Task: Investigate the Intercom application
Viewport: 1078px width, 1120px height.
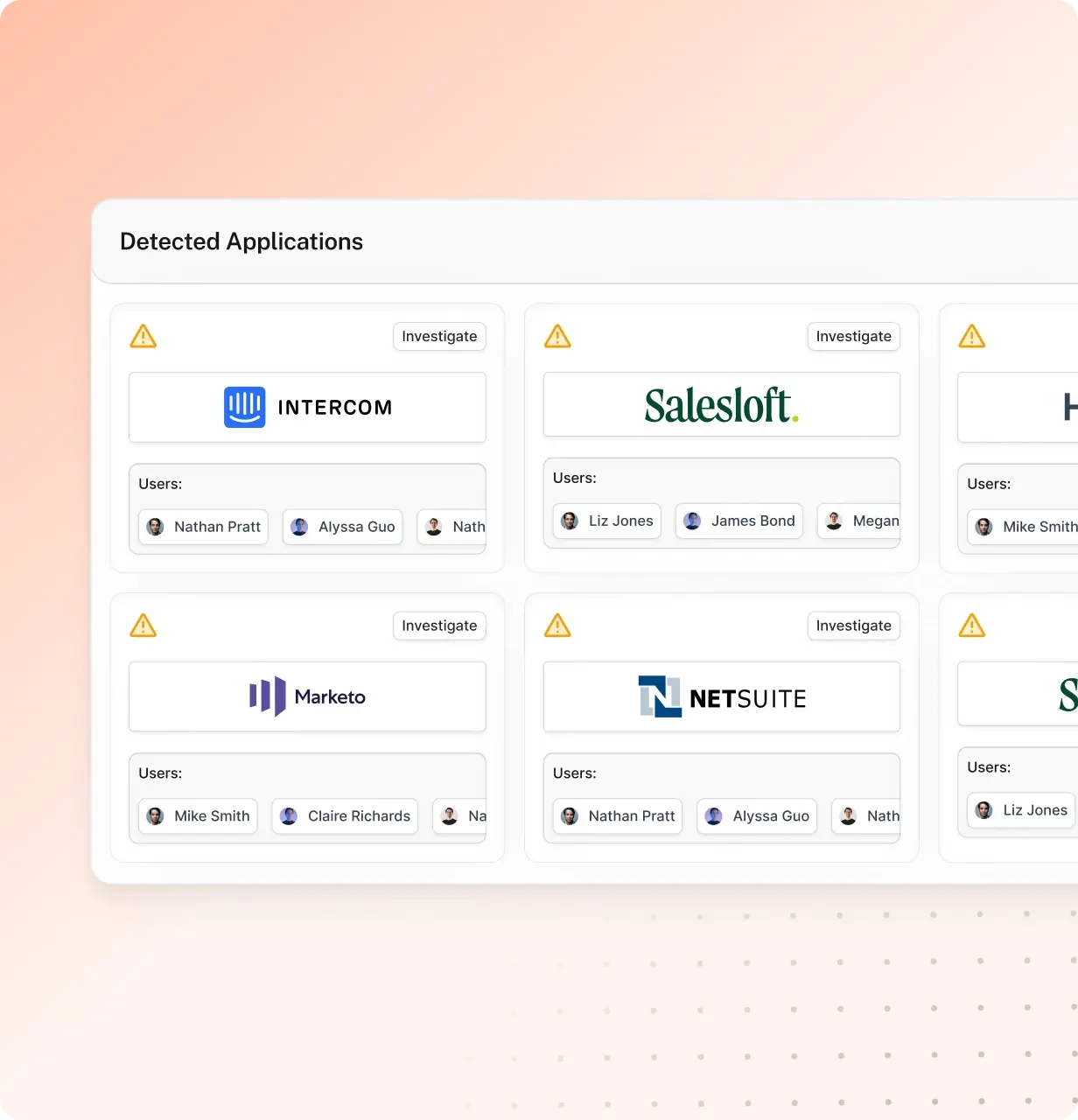Action: coord(439,336)
